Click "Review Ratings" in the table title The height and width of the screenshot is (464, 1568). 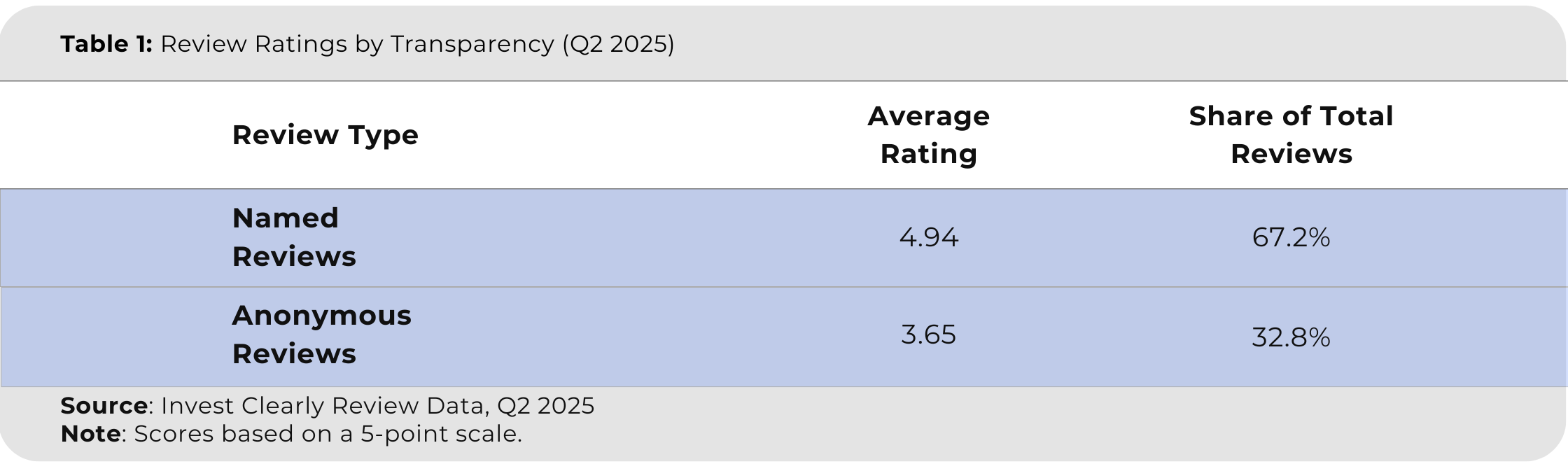click(x=253, y=44)
